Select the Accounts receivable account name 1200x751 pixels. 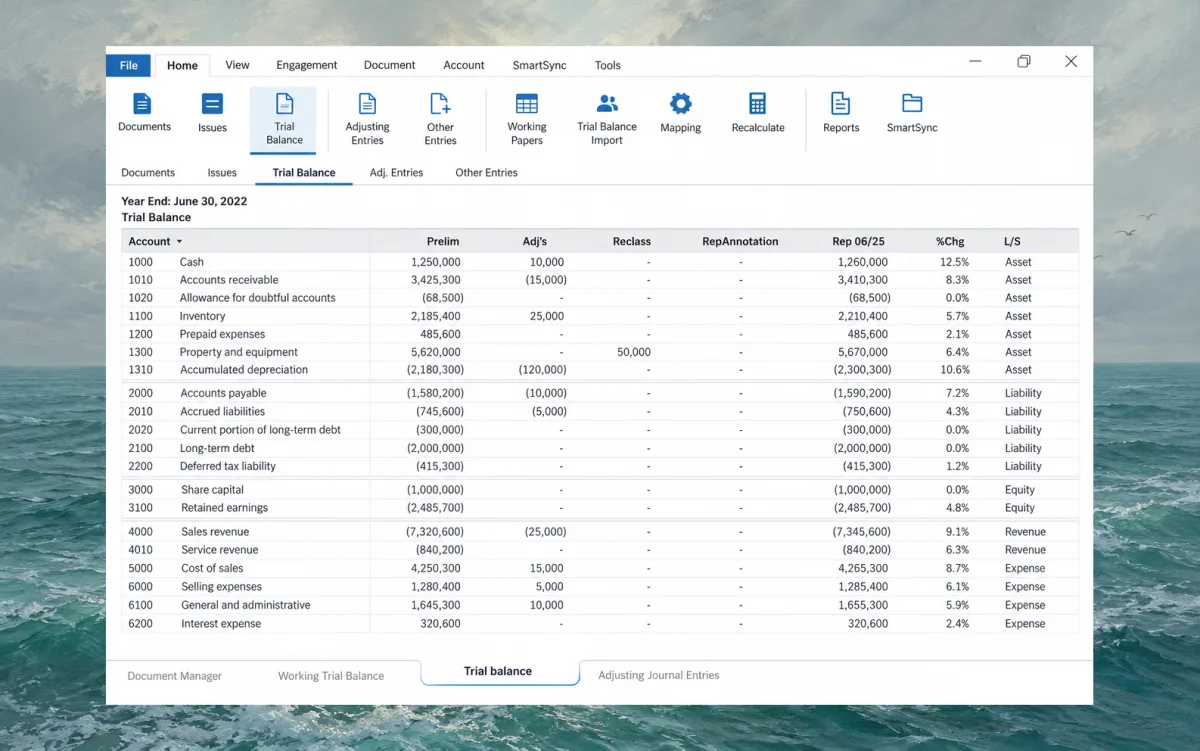click(x=229, y=280)
